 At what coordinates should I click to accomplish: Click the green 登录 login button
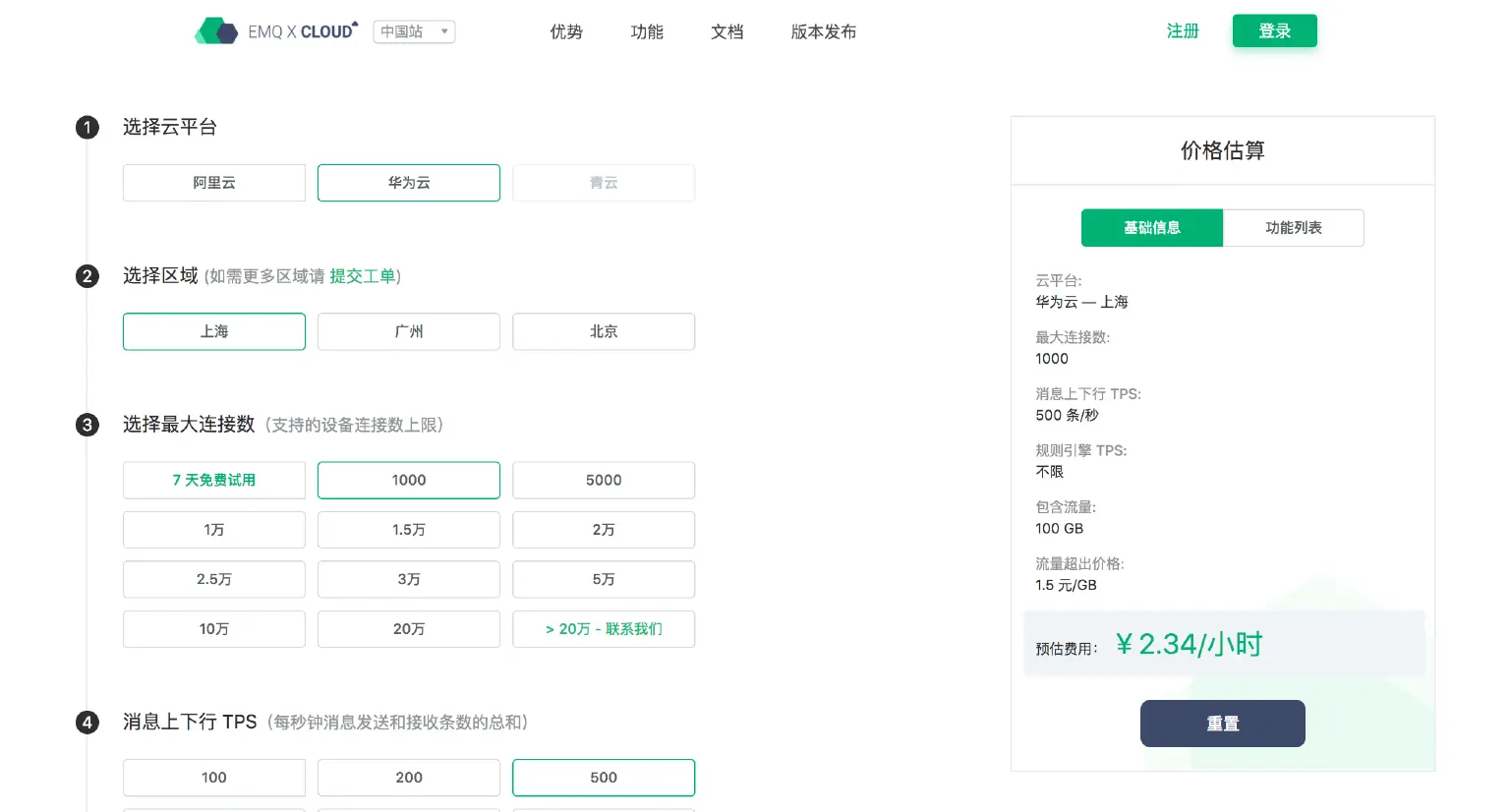(x=1274, y=30)
